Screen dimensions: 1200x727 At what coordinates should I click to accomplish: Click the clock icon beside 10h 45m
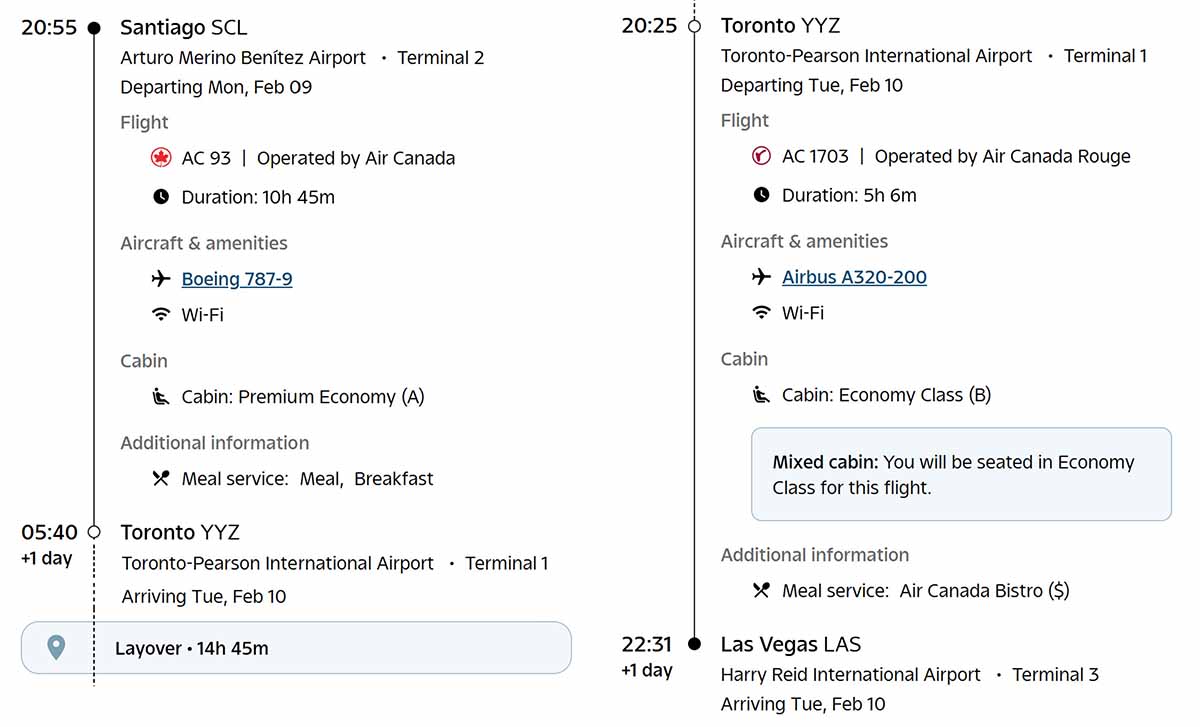[161, 197]
